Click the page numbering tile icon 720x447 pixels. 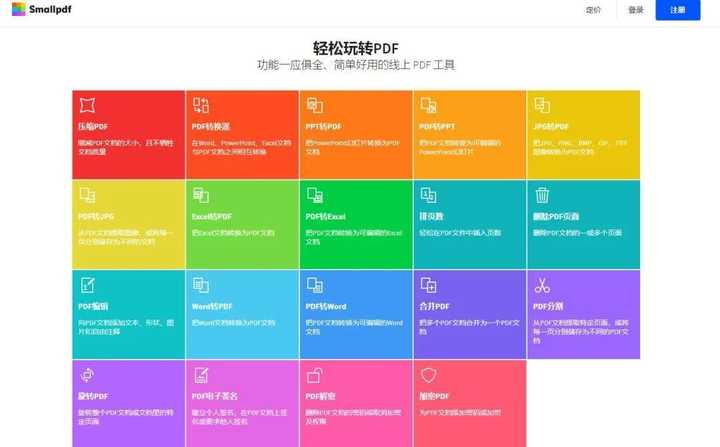[428, 195]
